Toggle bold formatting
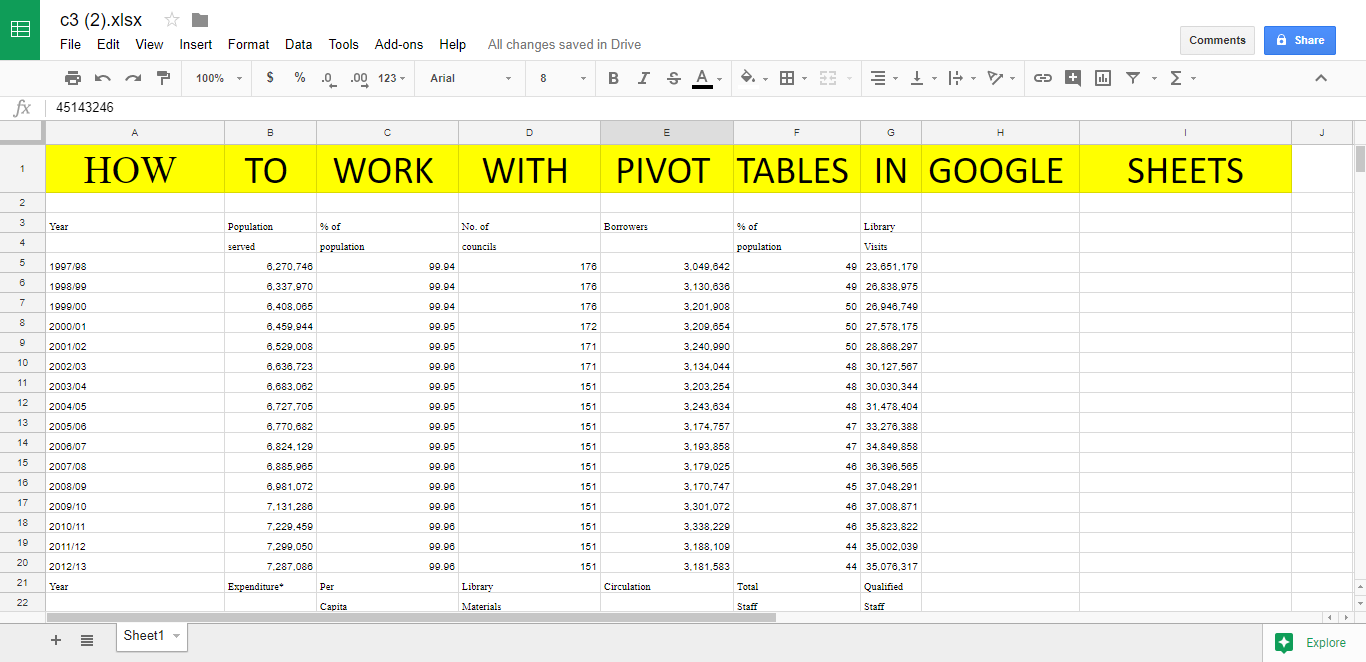The image size is (1366, 662). (613, 78)
